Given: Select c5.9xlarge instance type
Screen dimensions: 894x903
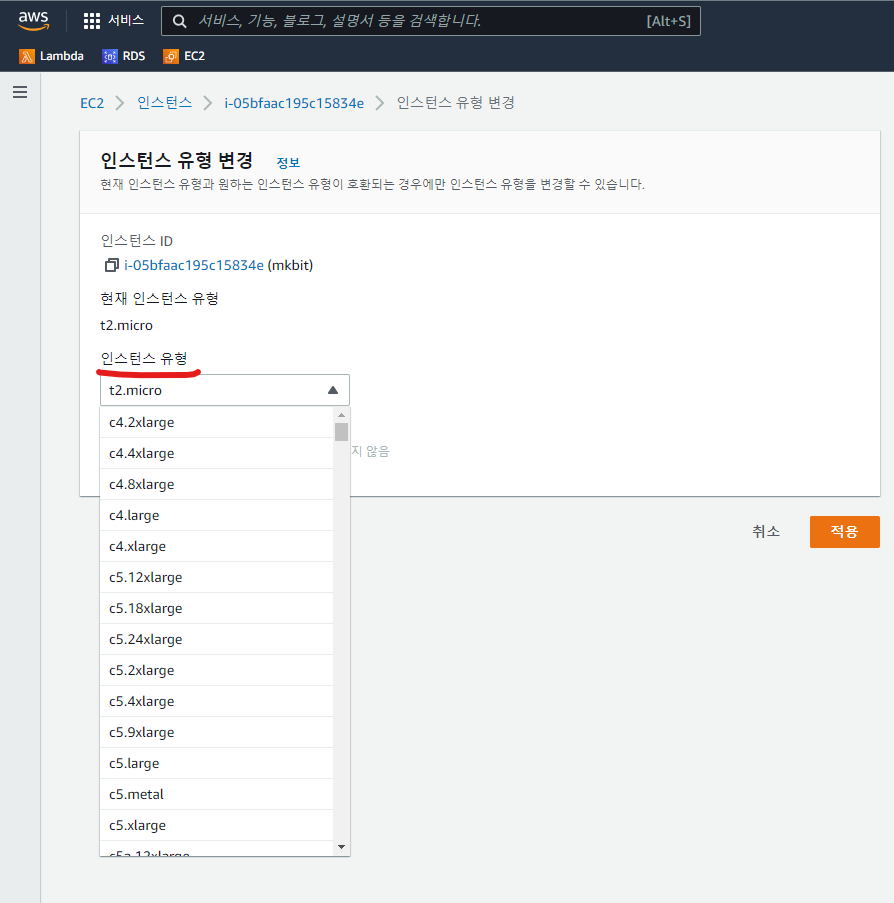Looking at the screenshot, I should click(217, 733).
